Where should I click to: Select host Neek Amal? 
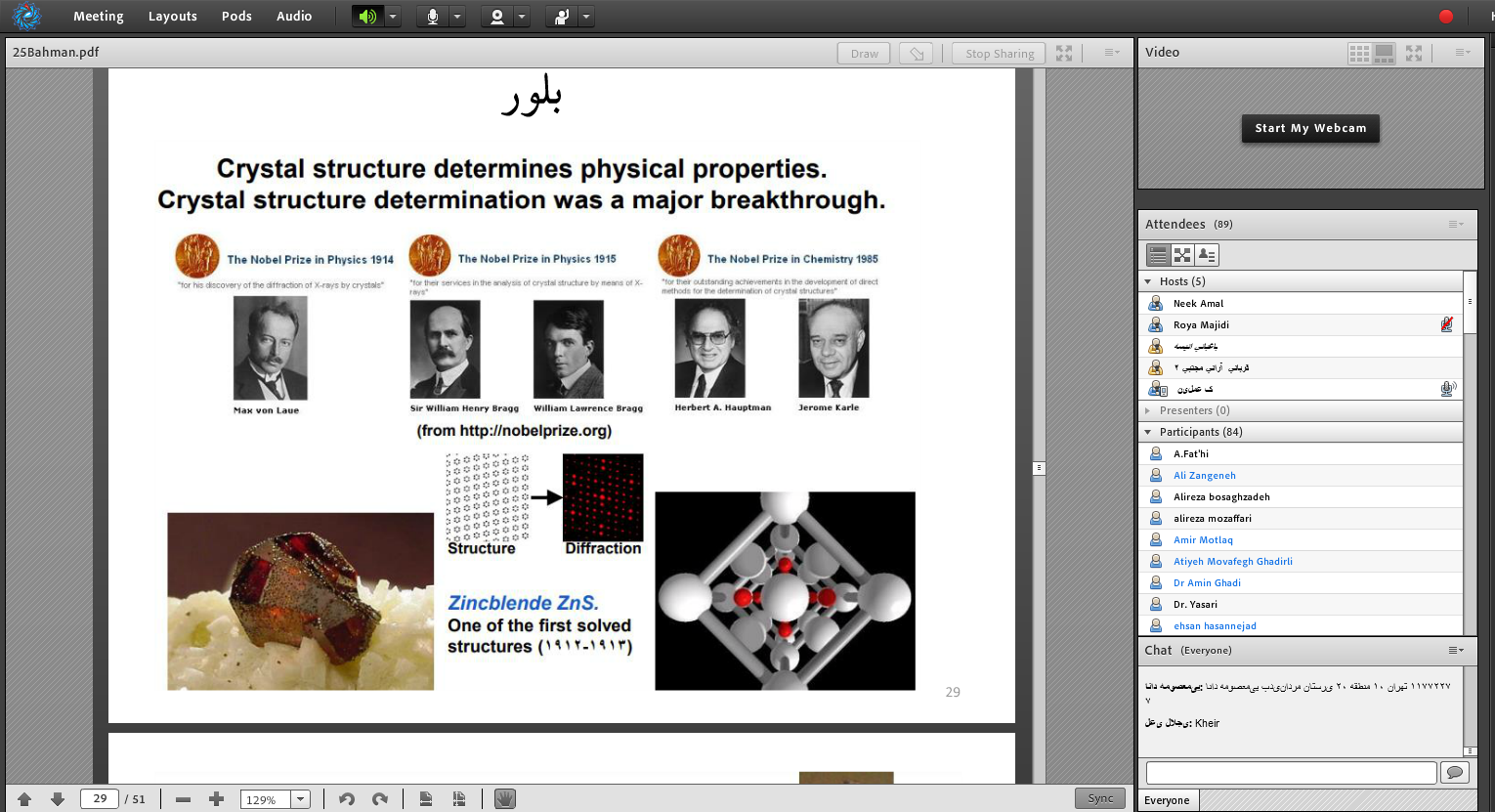(1302, 303)
